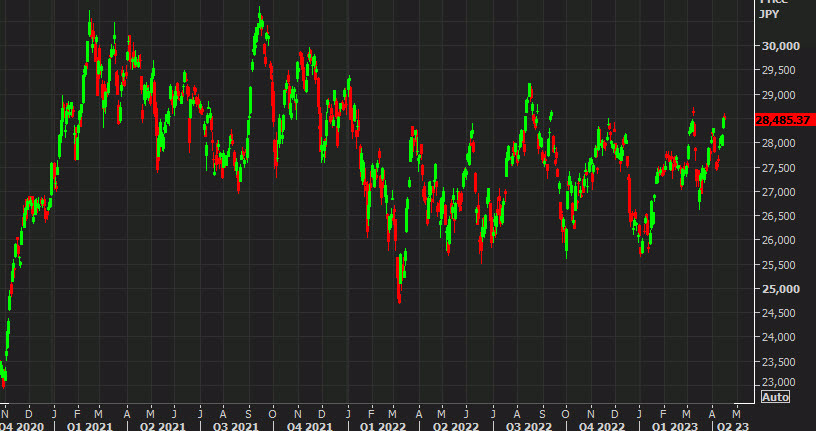Click the 25,000 price axis label

tap(781, 289)
